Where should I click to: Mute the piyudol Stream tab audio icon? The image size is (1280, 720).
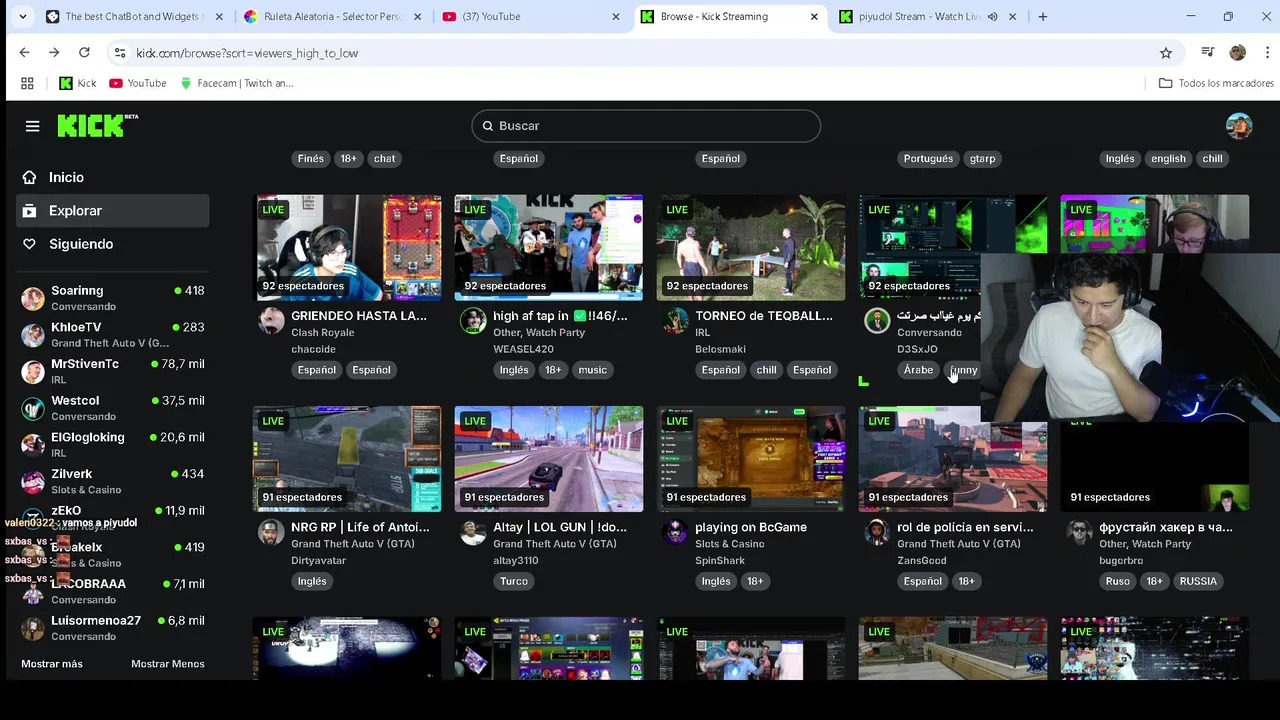993,17
